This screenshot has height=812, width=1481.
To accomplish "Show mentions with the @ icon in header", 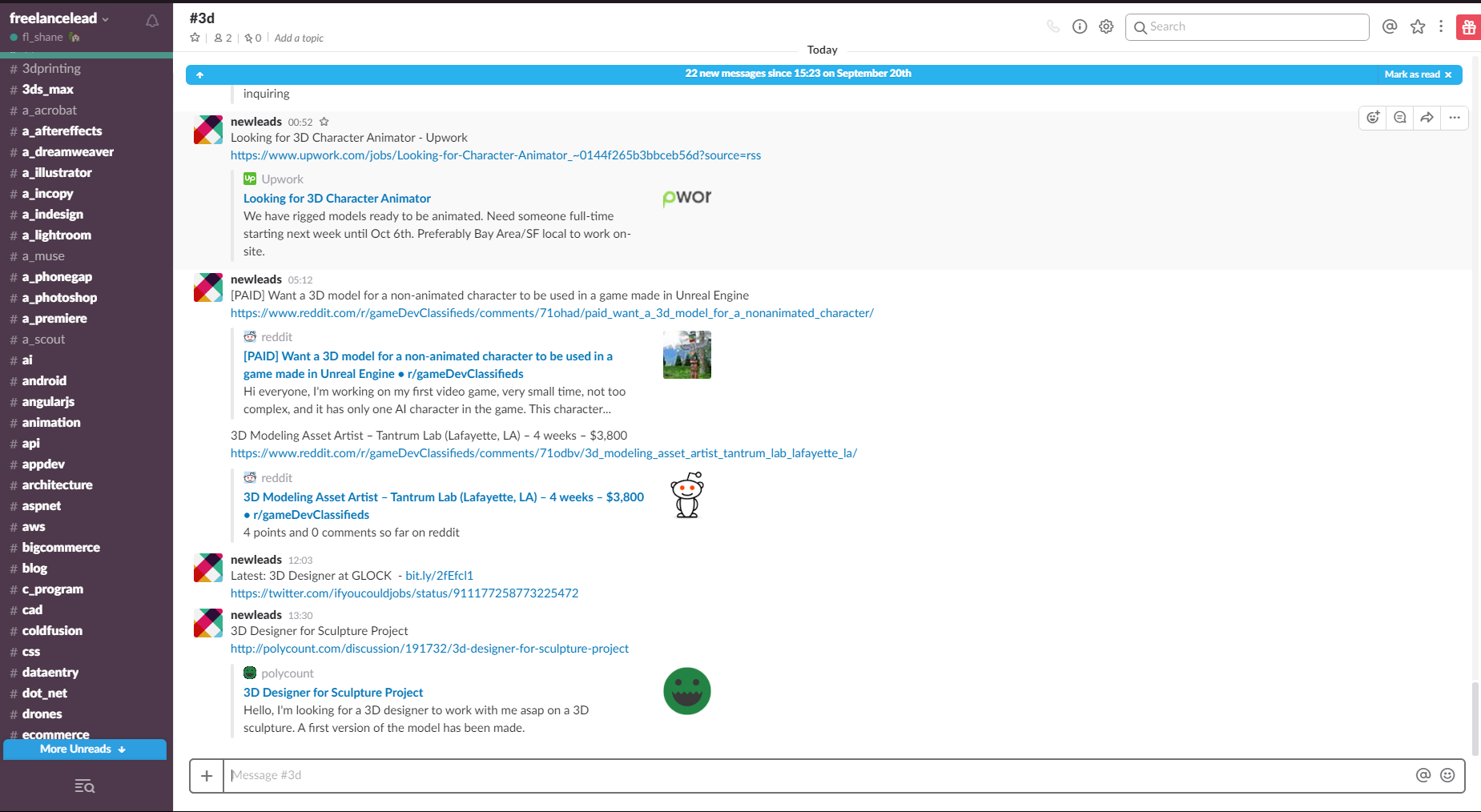I will [x=1390, y=26].
